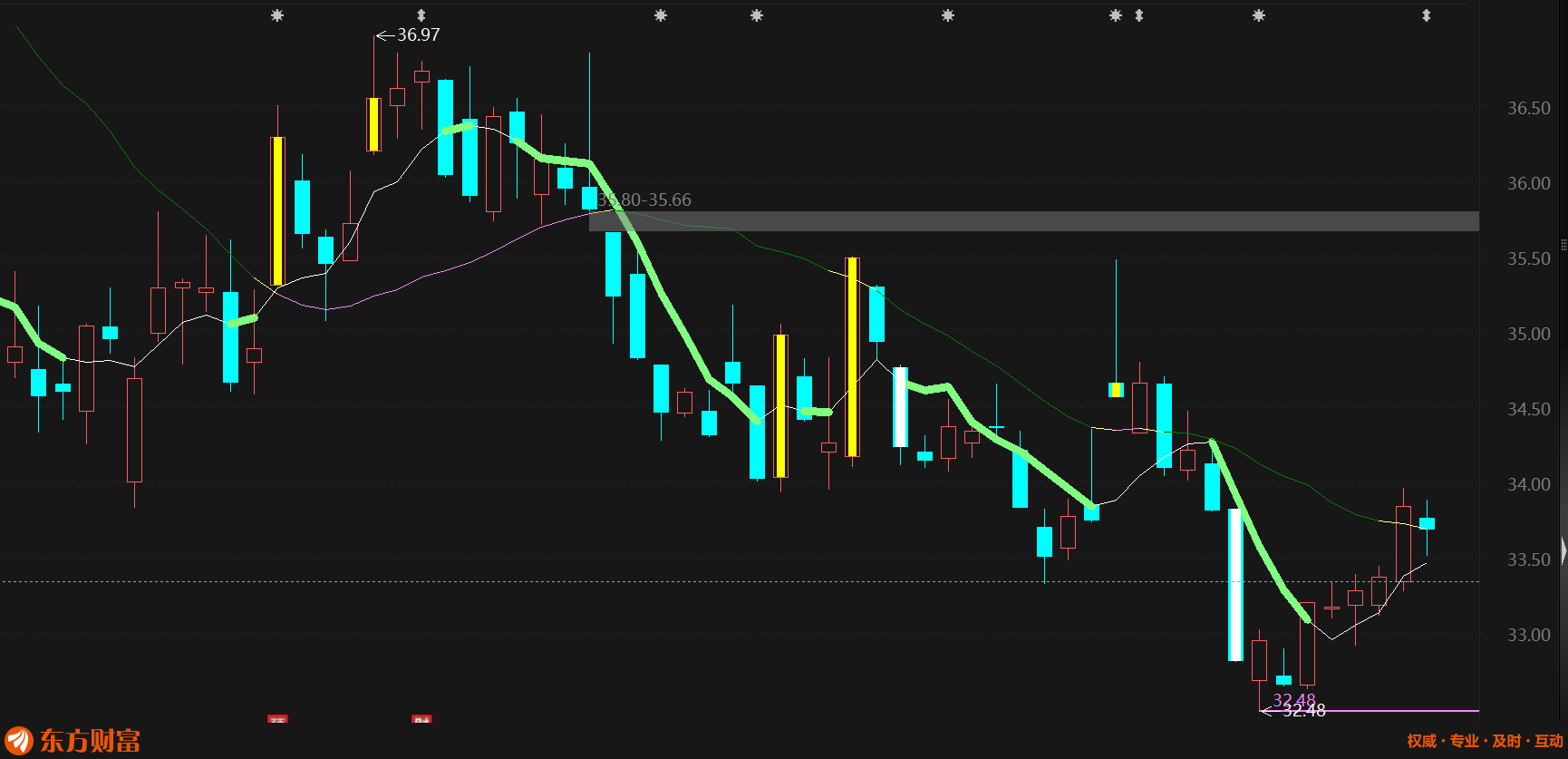
Task: Click the 36.00 axis price label
Action: pos(1529,183)
